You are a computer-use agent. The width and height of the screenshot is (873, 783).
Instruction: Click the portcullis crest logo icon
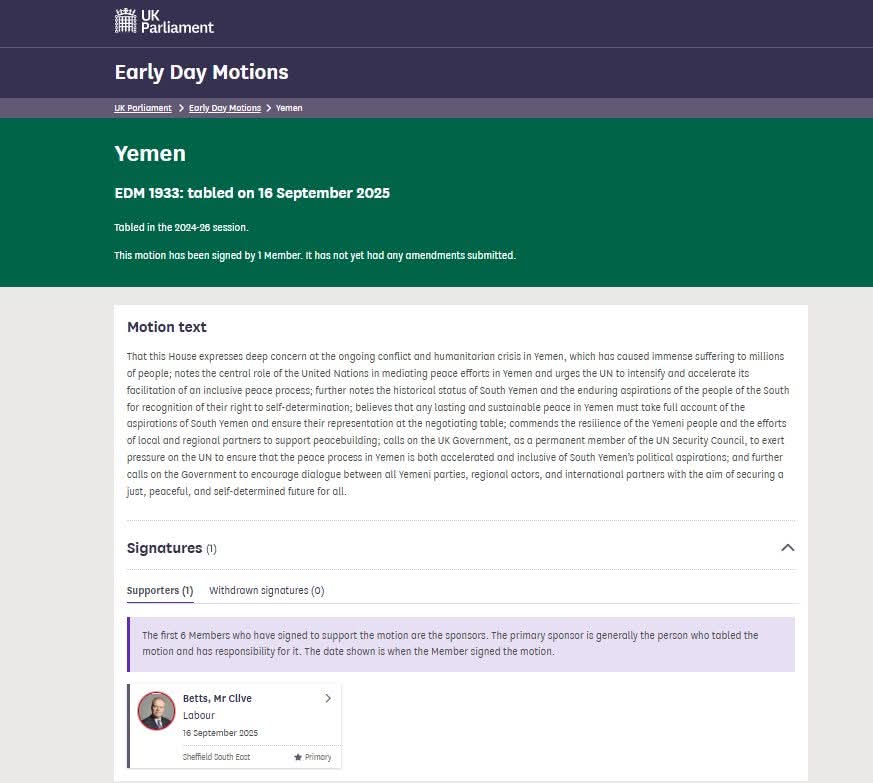[125, 21]
